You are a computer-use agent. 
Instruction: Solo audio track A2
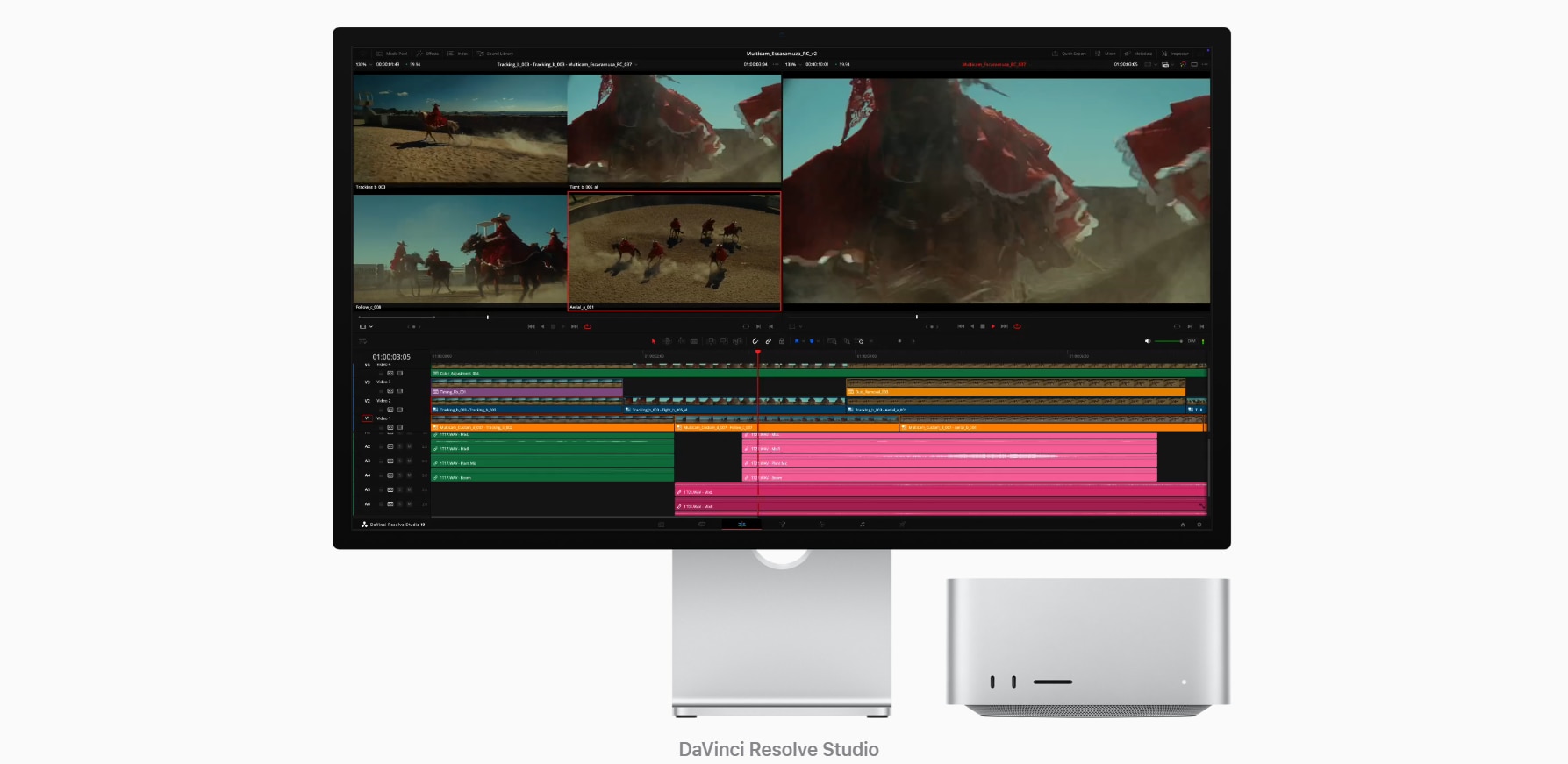pos(400,446)
